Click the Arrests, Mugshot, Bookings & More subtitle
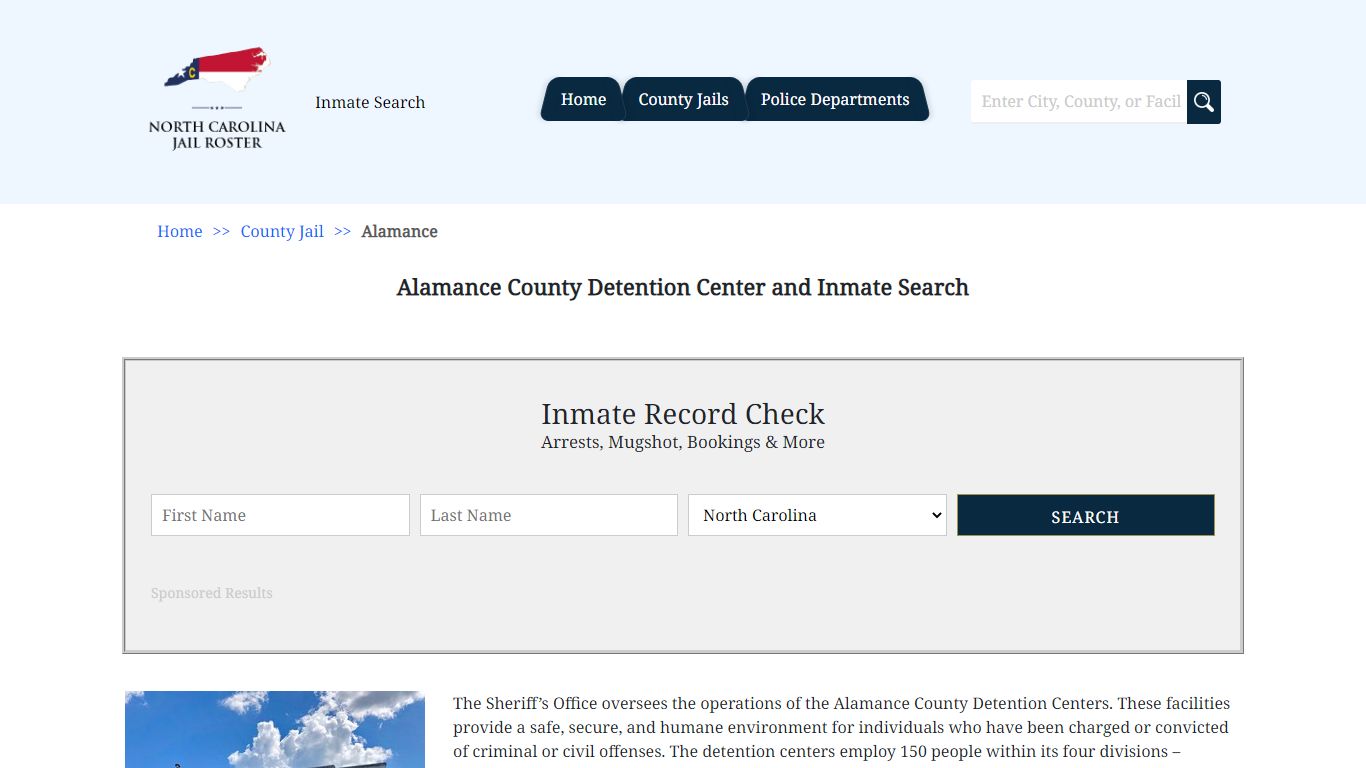Image resolution: width=1366 pixels, height=768 pixels. click(x=683, y=442)
